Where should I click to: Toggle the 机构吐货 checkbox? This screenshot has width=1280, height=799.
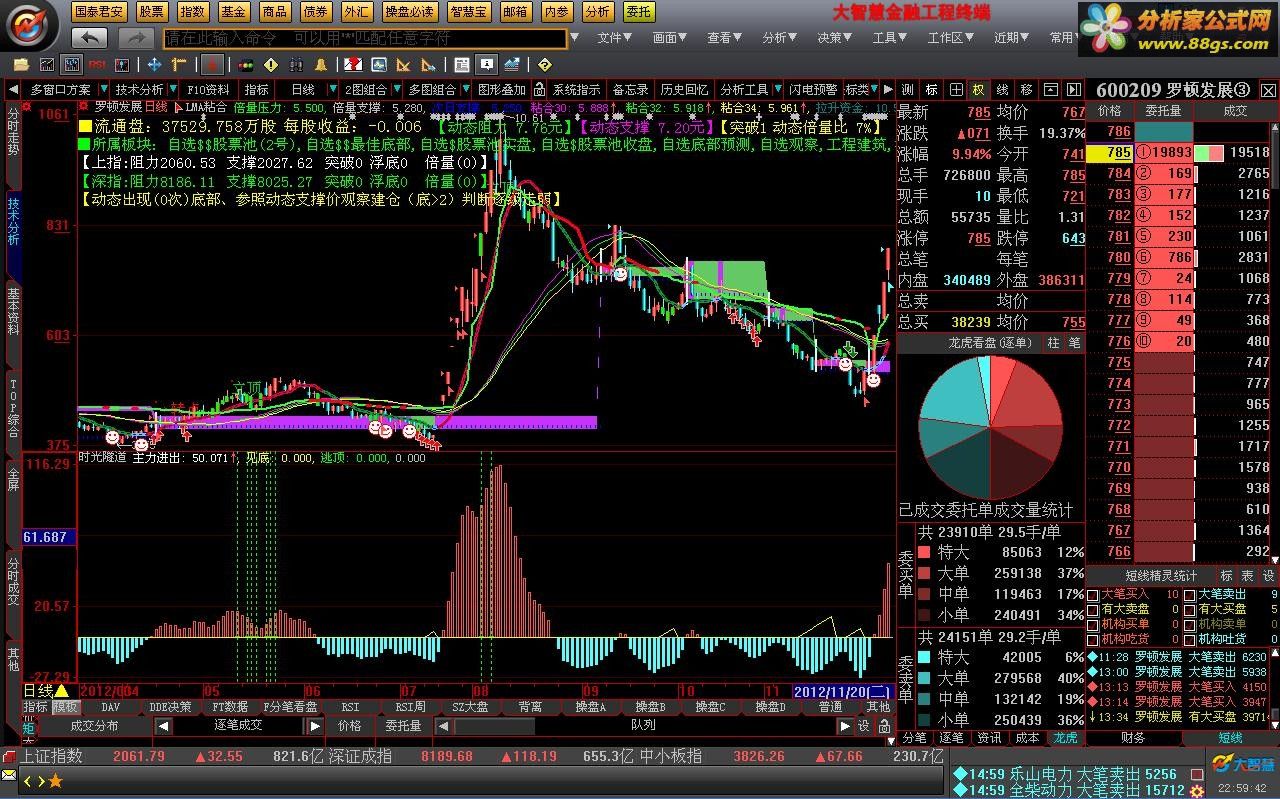coord(1189,639)
